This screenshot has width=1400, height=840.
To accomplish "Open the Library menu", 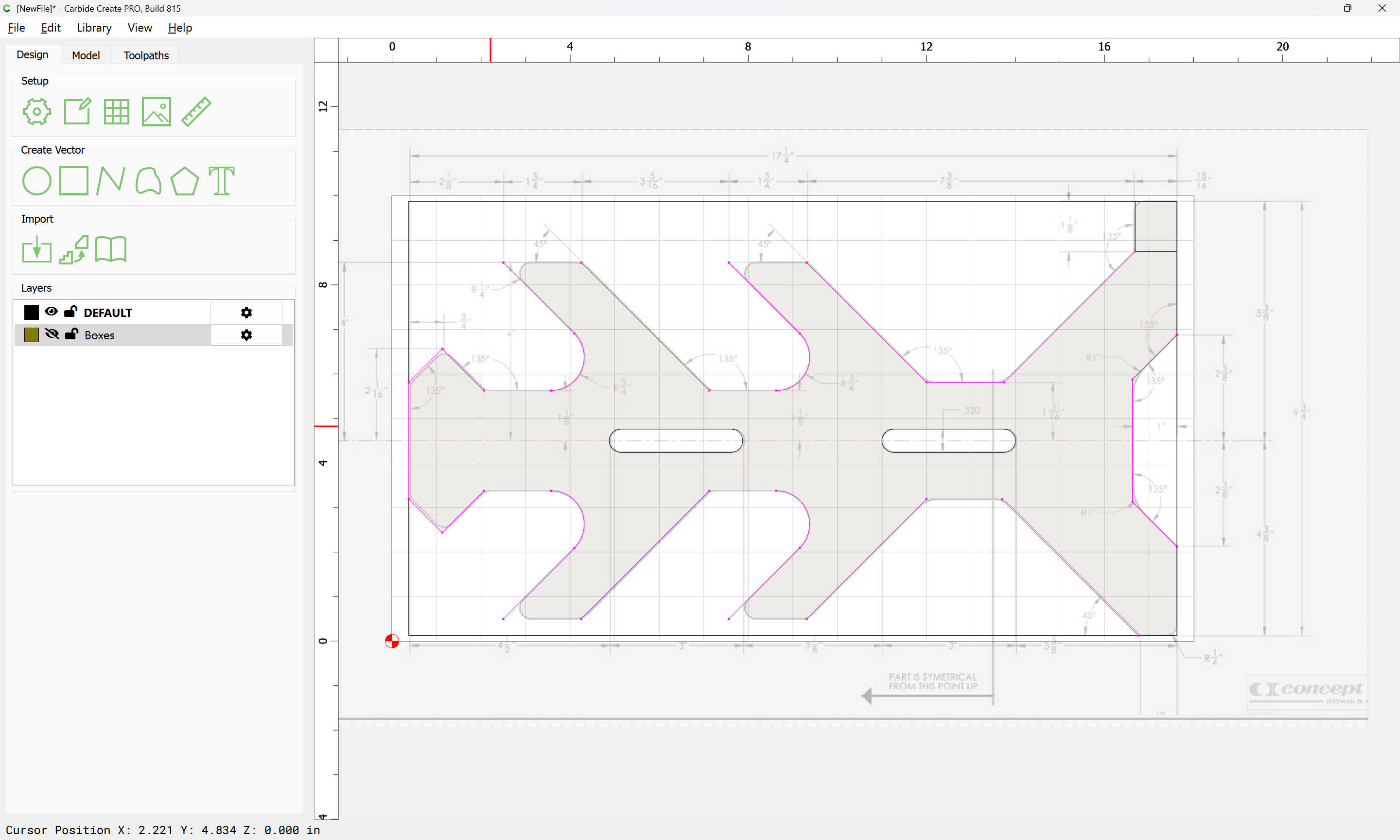I will (x=94, y=28).
